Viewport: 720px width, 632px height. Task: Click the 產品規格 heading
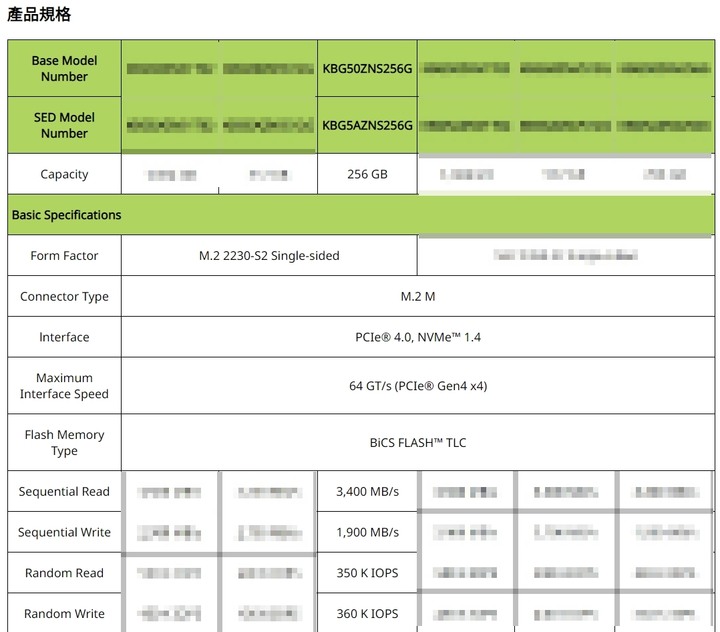pyautogui.click(x=39, y=15)
